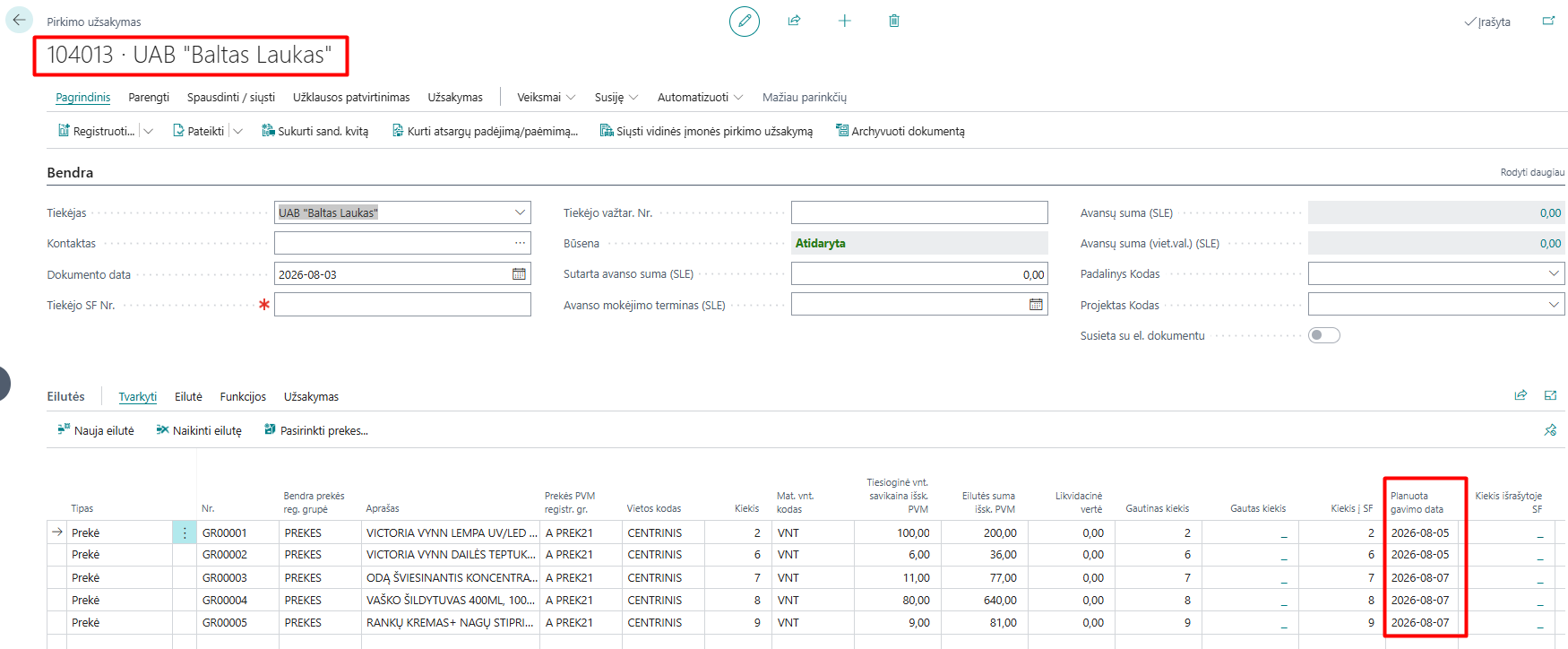Open the Užsakymas tab in the top ribbon
1568x649 pixels.
pos(455,97)
